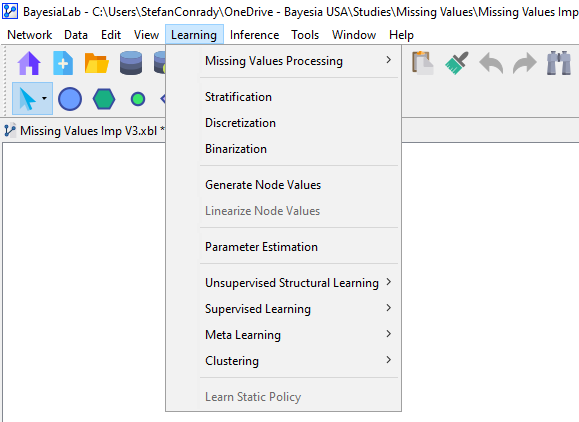Select the blue circle node tool
The image size is (579, 422).
70,99
